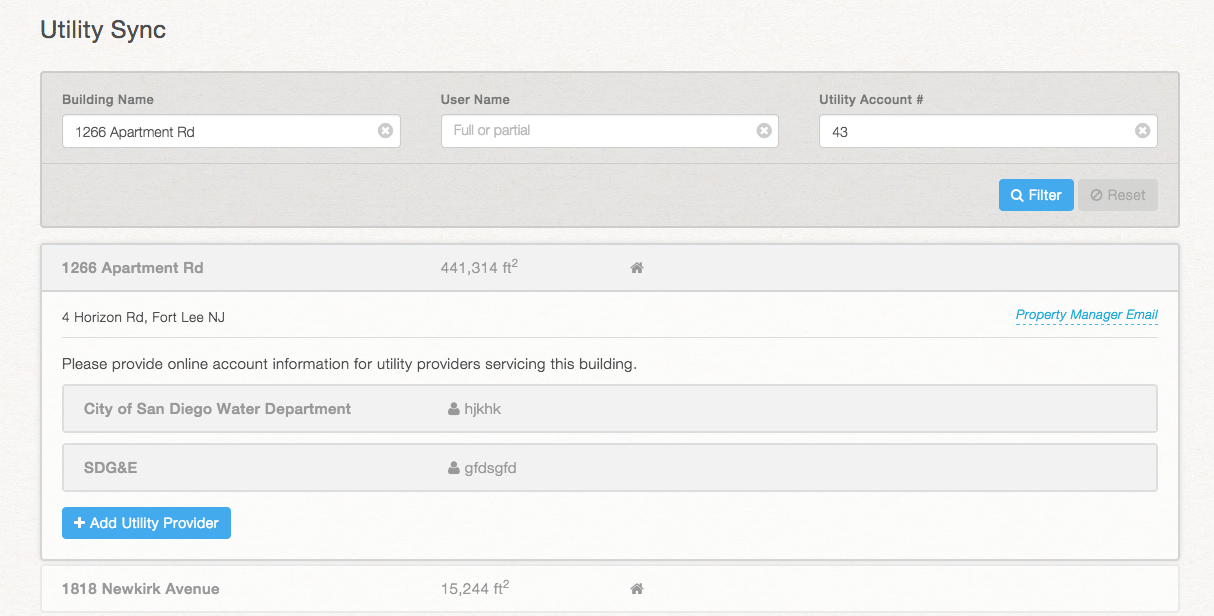Click user icon next to hjkhk

pyautogui.click(x=454, y=409)
